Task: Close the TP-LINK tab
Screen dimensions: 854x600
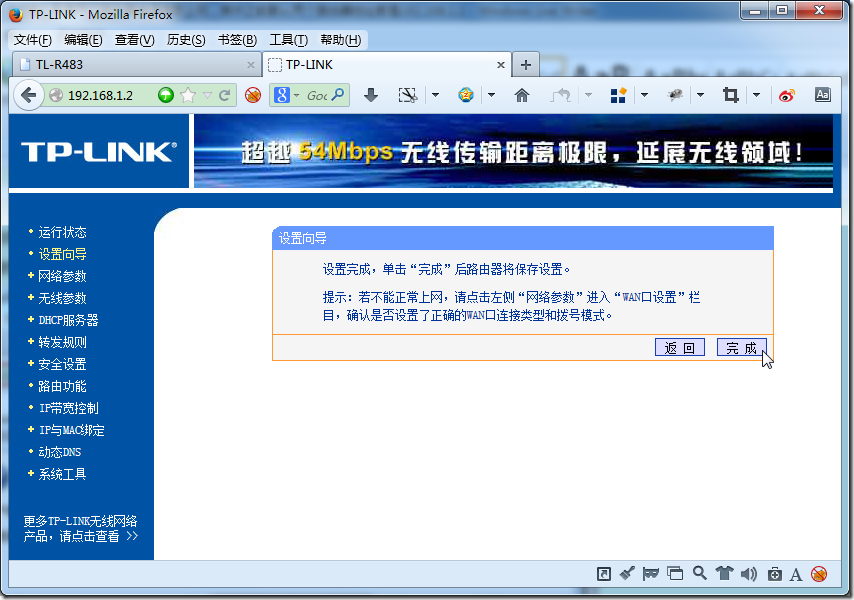Action: click(501, 65)
